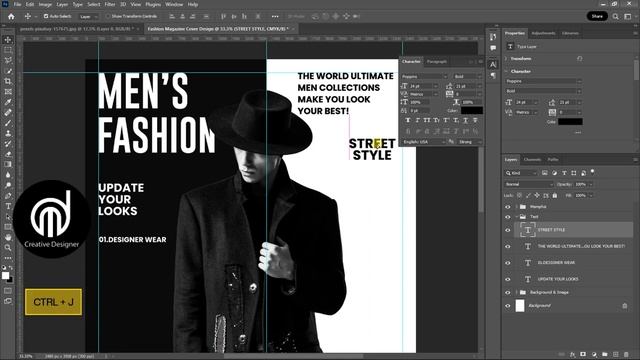Select the Clone Stamp tool
The width and height of the screenshot is (640, 360).
[8, 133]
